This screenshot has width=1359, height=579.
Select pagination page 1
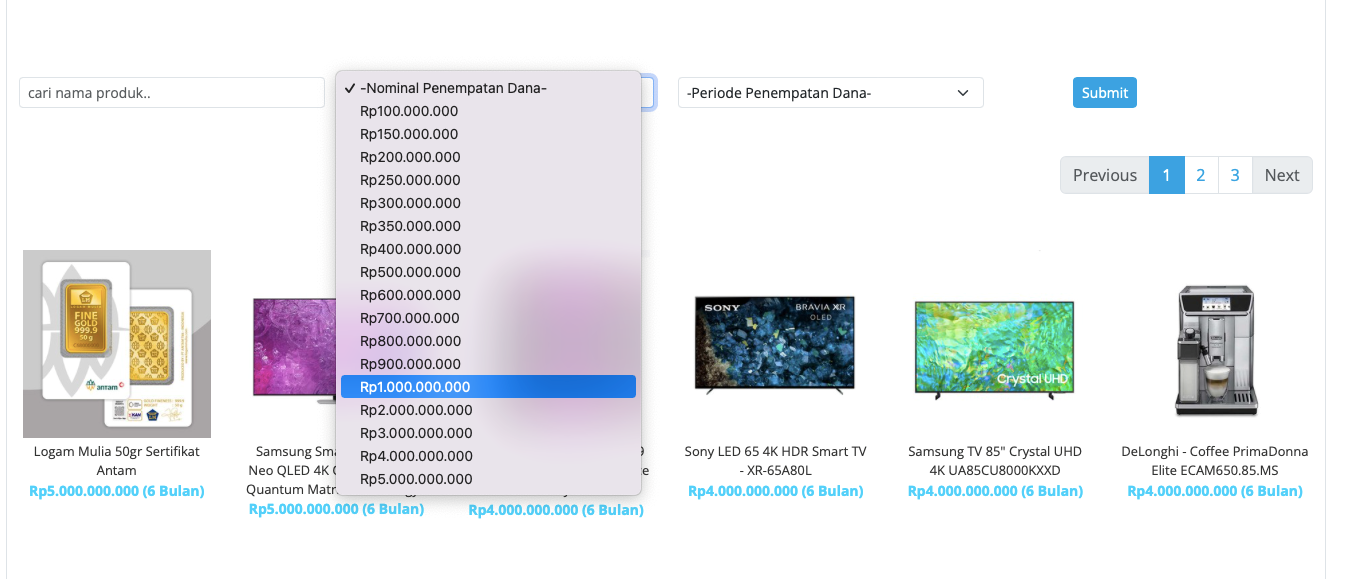tap(1167, 175)
